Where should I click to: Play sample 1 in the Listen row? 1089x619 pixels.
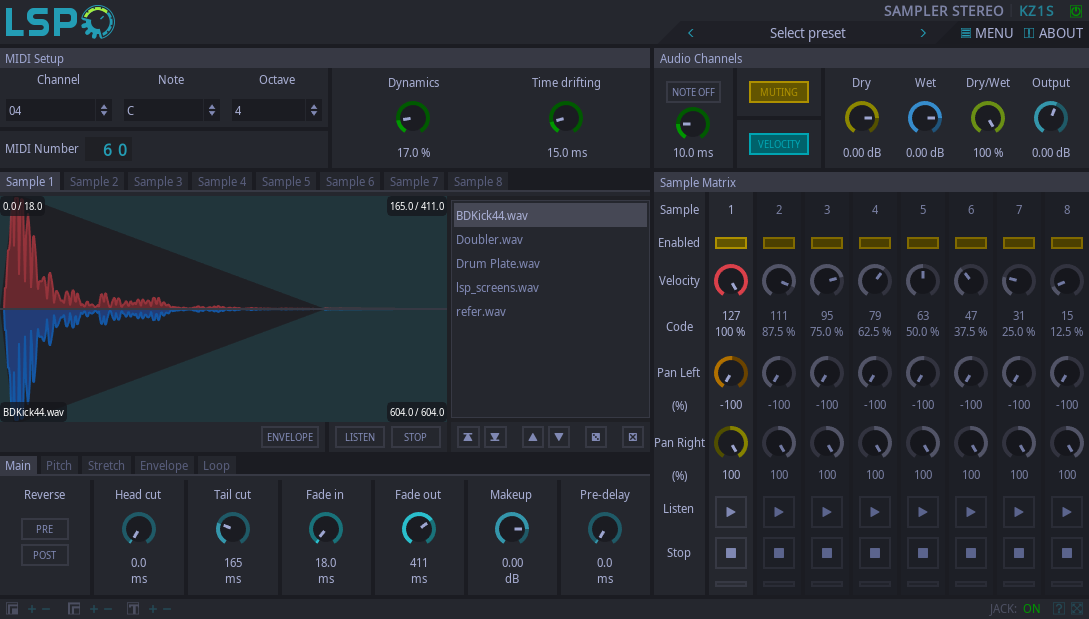coord(731,511)
